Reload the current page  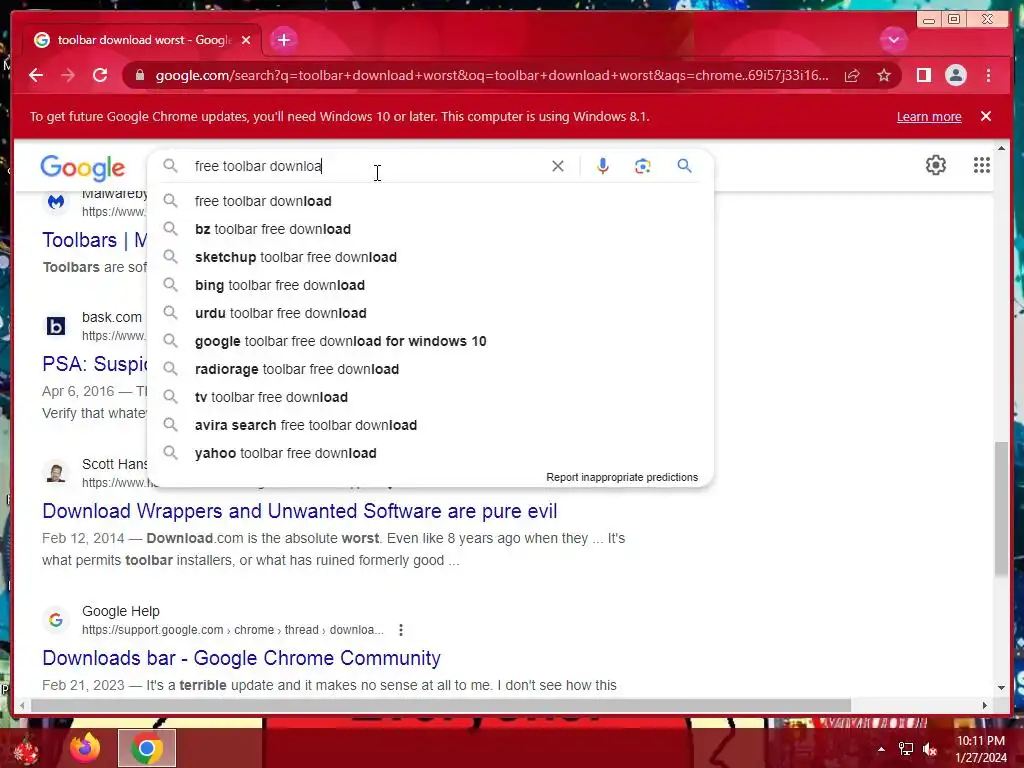[x=100, y=75]
